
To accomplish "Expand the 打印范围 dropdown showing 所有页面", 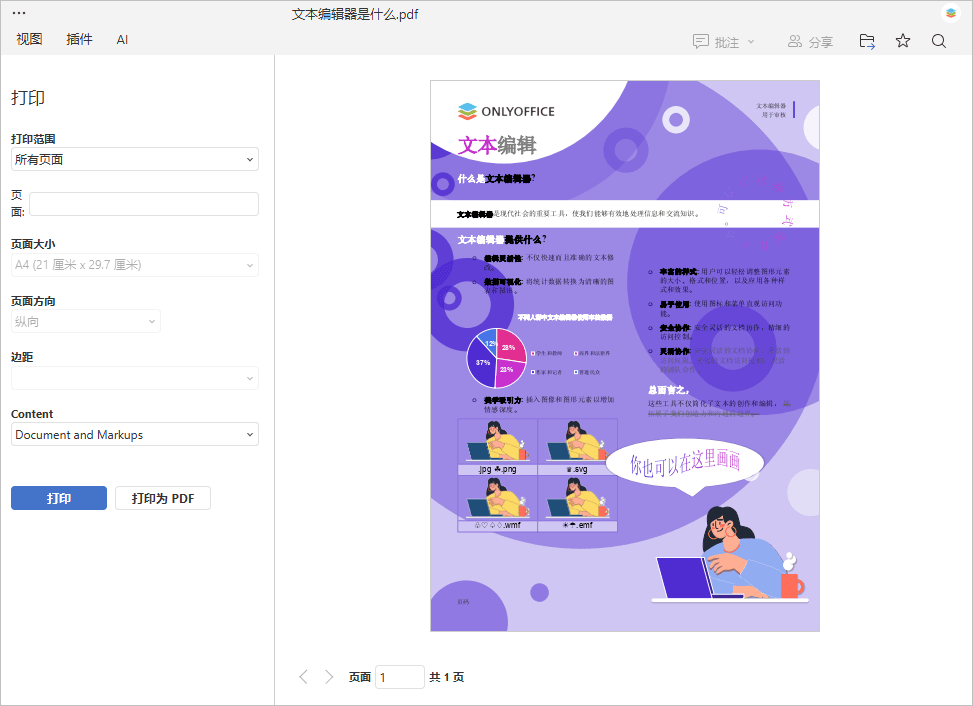I will pyautogui.click(x=134, y=159).
